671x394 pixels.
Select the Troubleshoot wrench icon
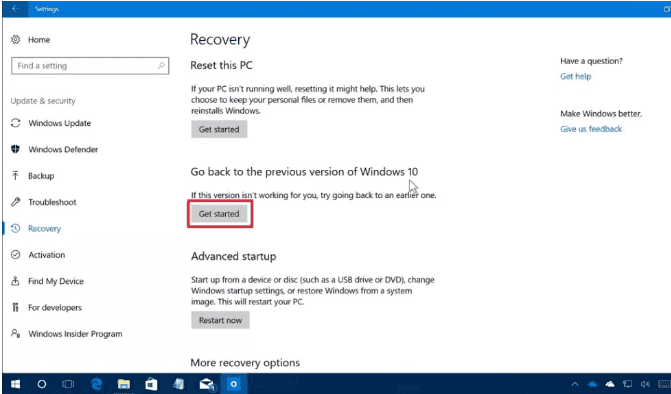click(15, 202)
